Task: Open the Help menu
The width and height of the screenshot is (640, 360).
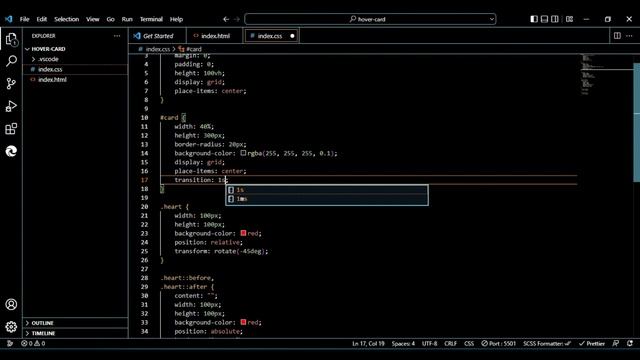Action: pos(176,19)
